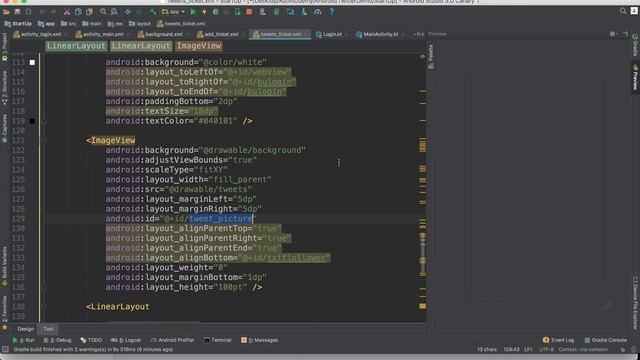Show hidden editor tabs dropdown
The image size is (640, 360).
[x=418, y=34]
